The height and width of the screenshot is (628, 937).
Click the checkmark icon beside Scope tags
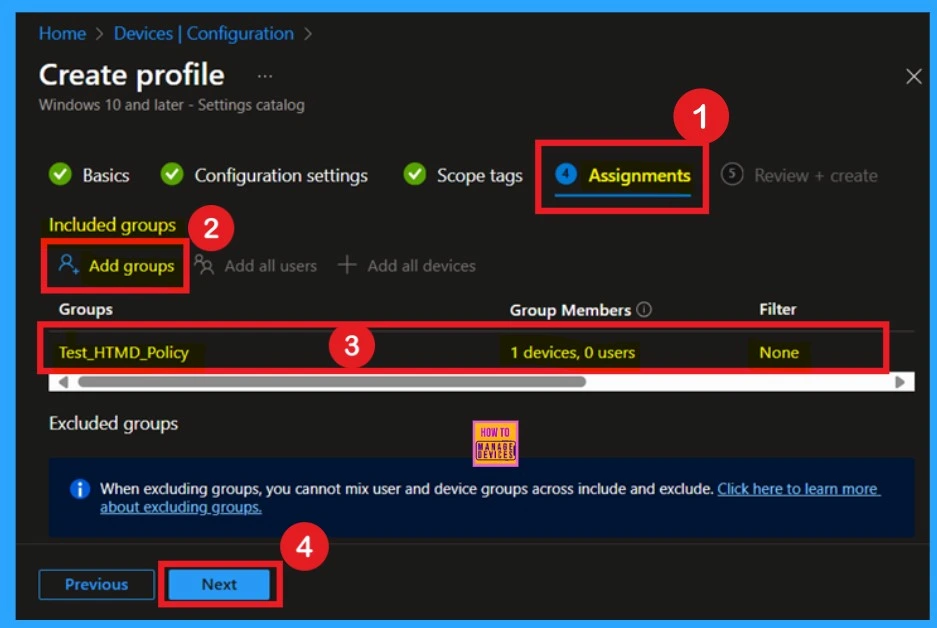[x=415, y=174]
